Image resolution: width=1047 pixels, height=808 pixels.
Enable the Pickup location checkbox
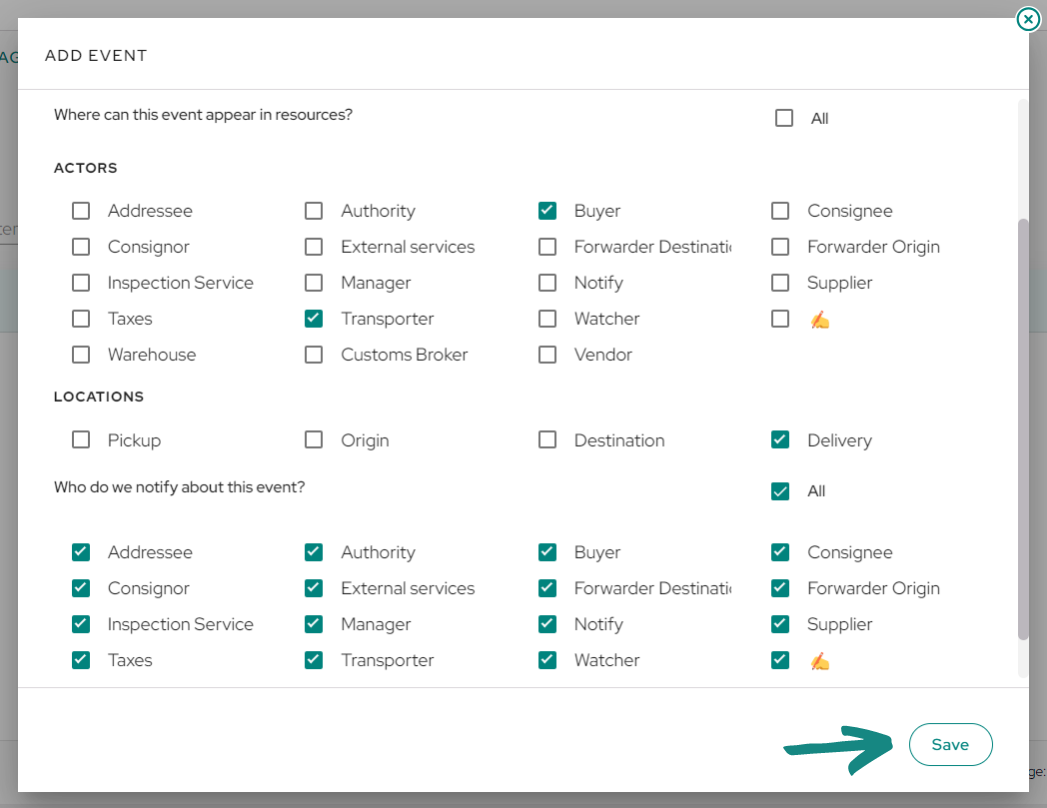pos(81,439)
